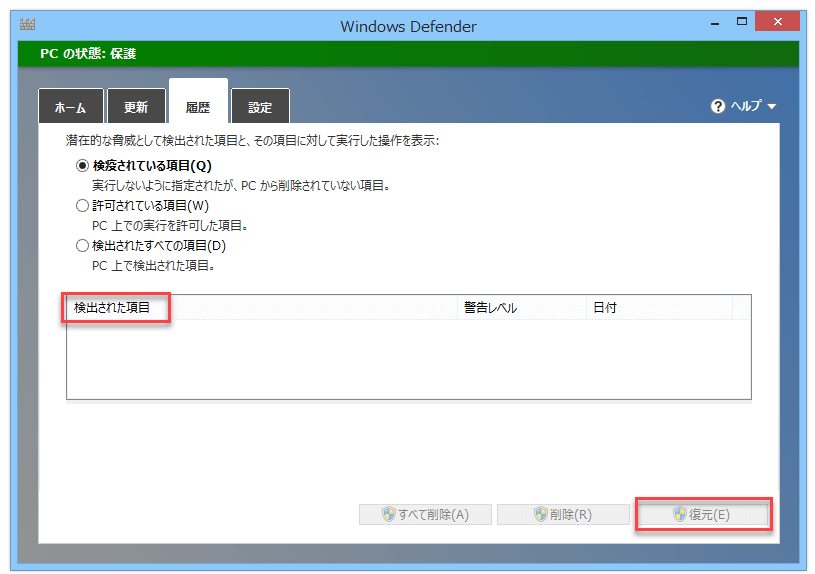This screenshot has width=815, height=574.
Task: Click the ヘルプ text link
Action: tap(746, 106)
